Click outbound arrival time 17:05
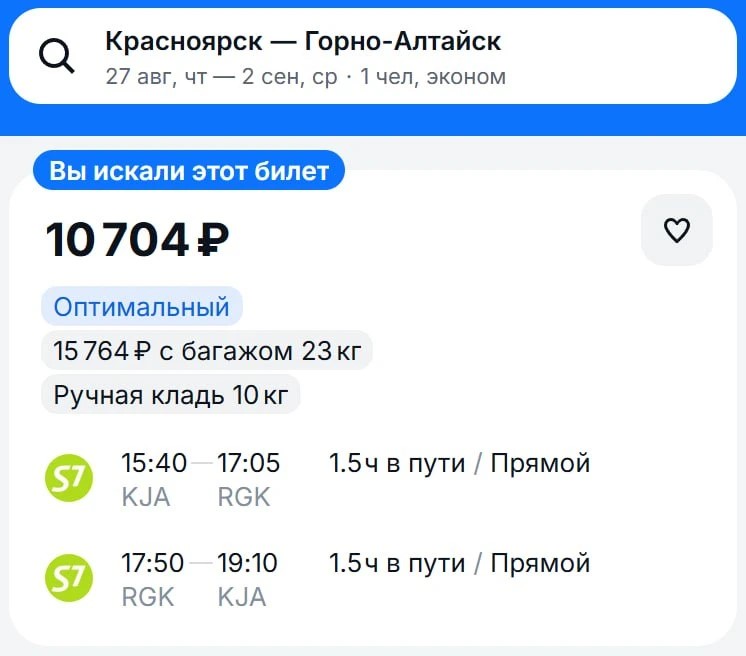 [x=248, y=463]
